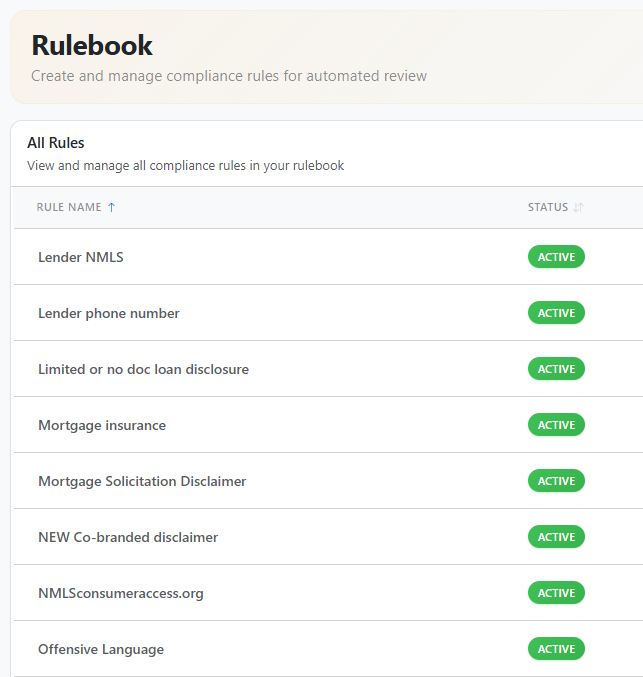The image size is (643, 677).
Task: Sort by the Status column header
Action: coord(547,207)
